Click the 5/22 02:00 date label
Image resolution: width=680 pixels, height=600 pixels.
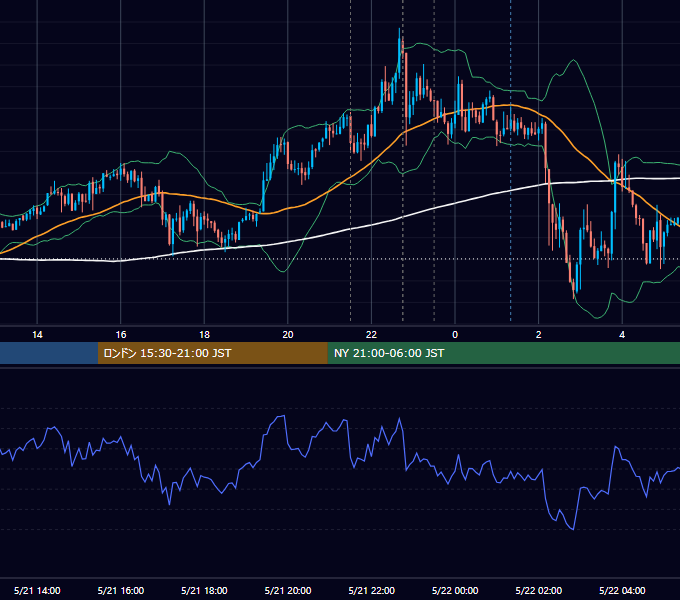point(539,590)
